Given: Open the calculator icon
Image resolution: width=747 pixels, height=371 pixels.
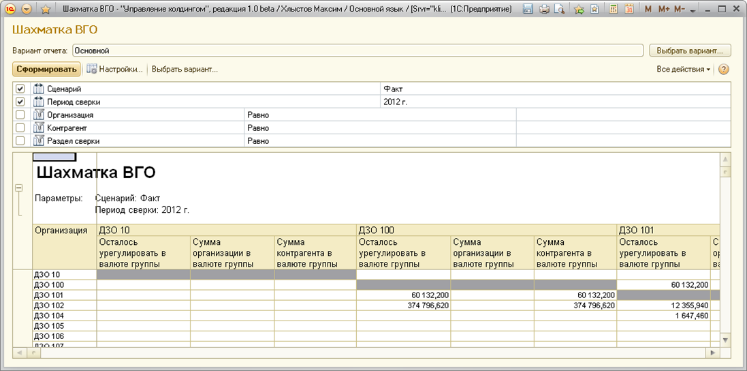Looking at the screenshot, I should coord(614,9).
